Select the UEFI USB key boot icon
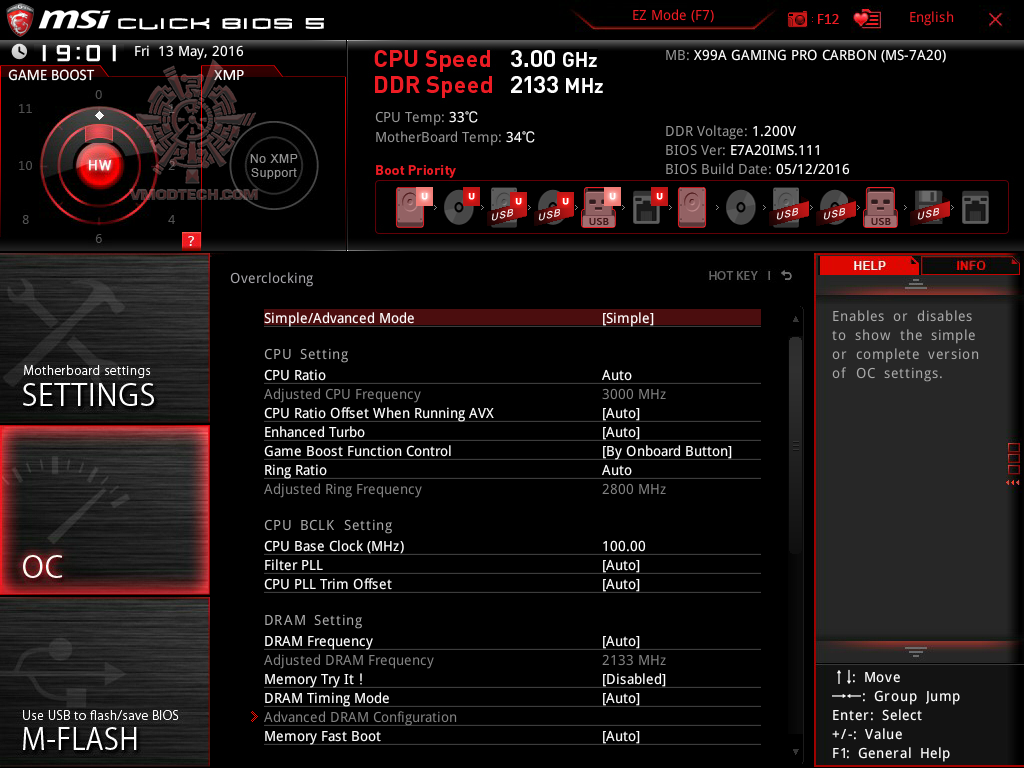The height and width of the screenshot is (768, 1024). pyautogui.click(x=601, y=207)
